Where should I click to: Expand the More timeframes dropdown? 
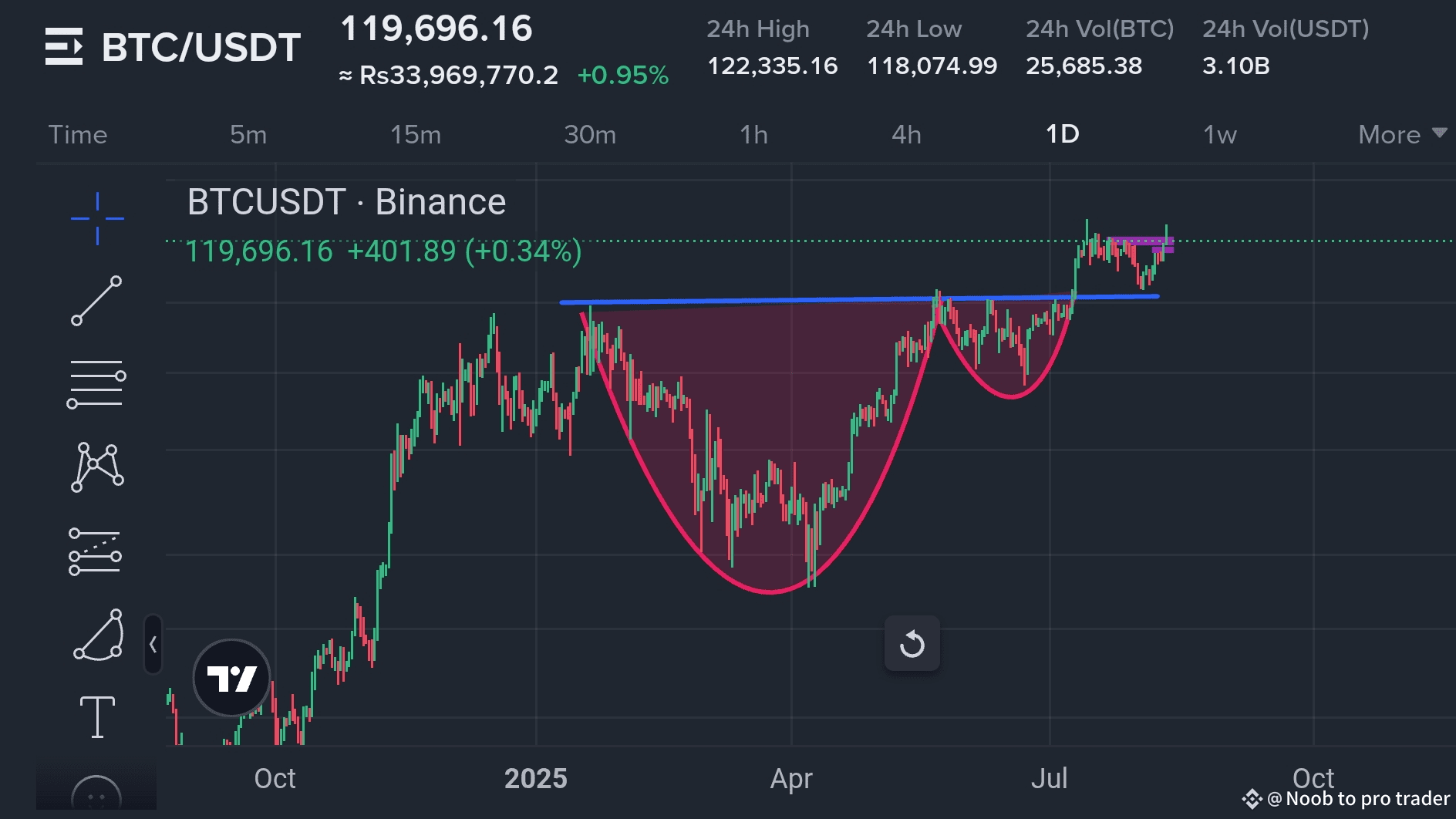click(x=1402, y=135)
